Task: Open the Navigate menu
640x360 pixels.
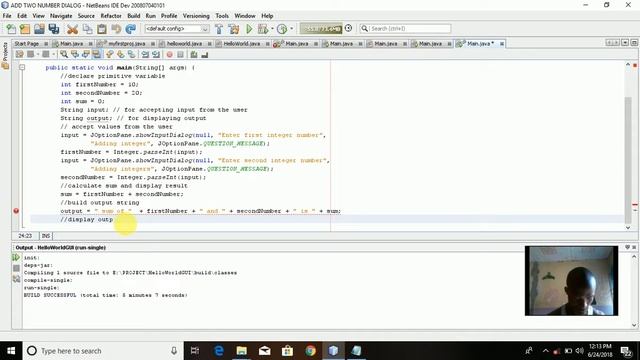Action: (61, 16)
